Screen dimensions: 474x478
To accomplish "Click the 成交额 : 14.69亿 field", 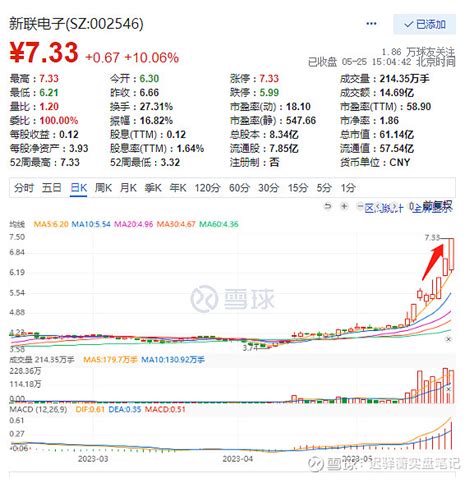I will (377, 93).
